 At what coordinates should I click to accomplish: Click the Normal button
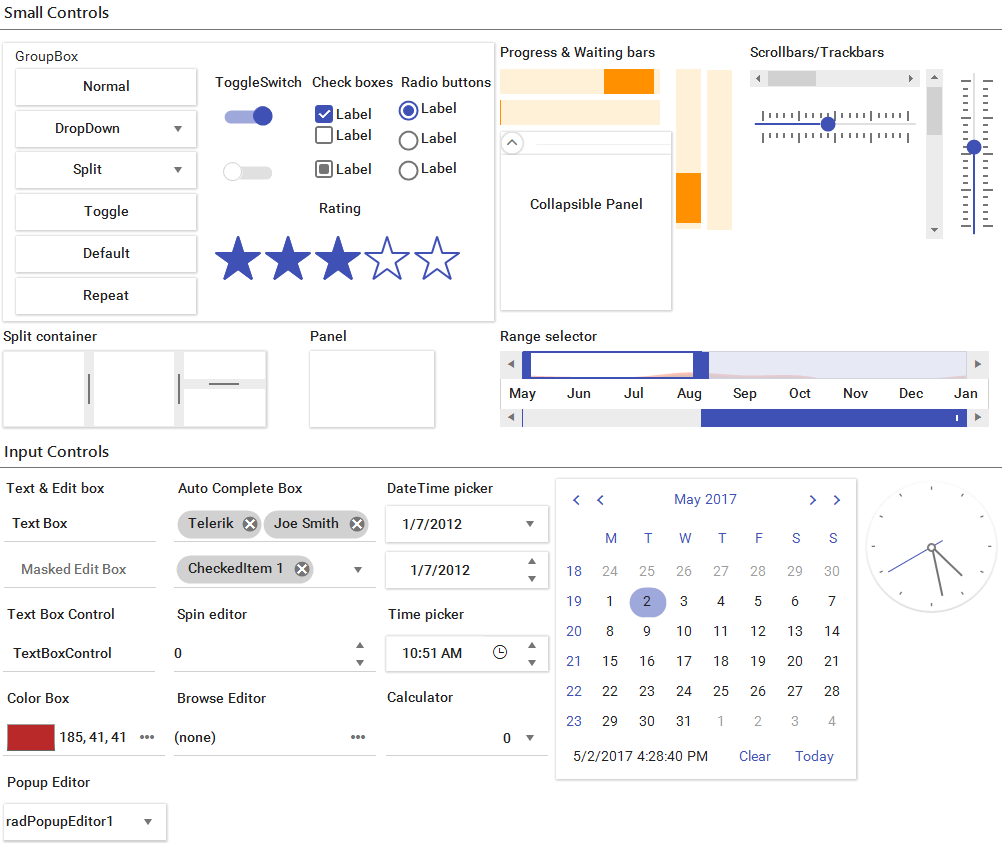pyautogui.click(x=106, y=86)
